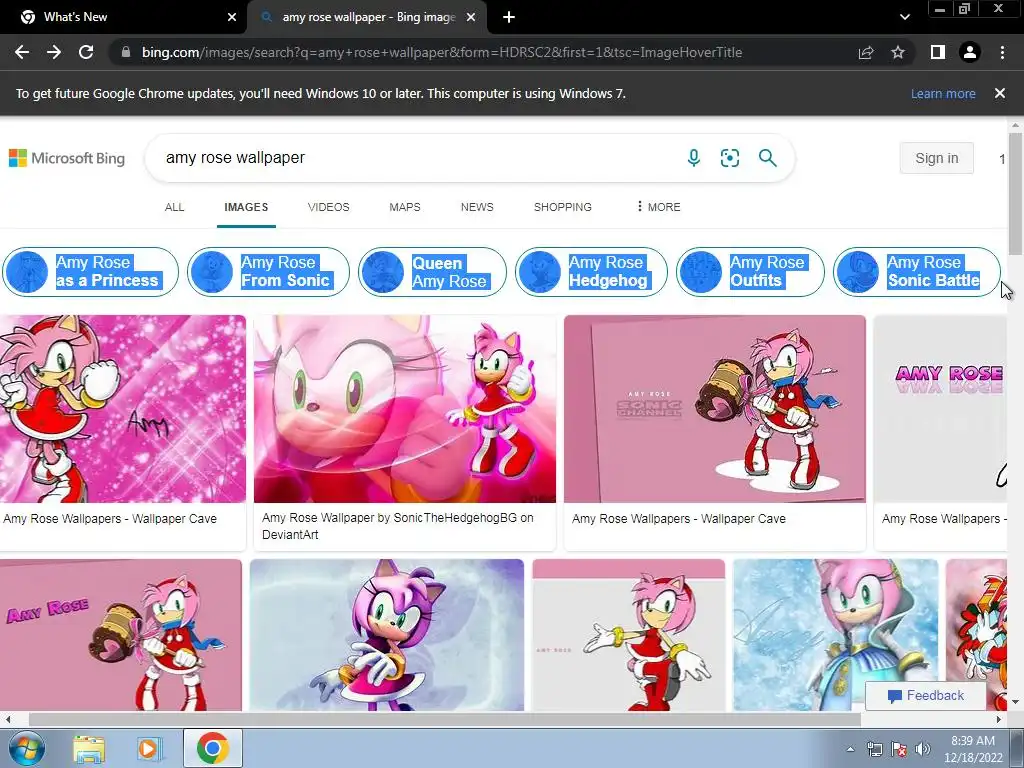Go to the Microsoft Bing home logo
This screenshot has width=1024, height=768.
(67, 158)
